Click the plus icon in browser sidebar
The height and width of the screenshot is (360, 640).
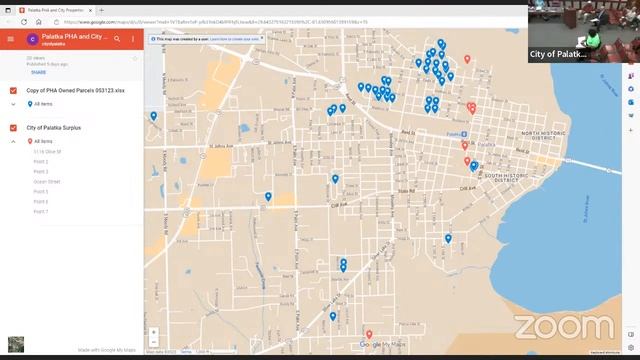click(631, 130)
